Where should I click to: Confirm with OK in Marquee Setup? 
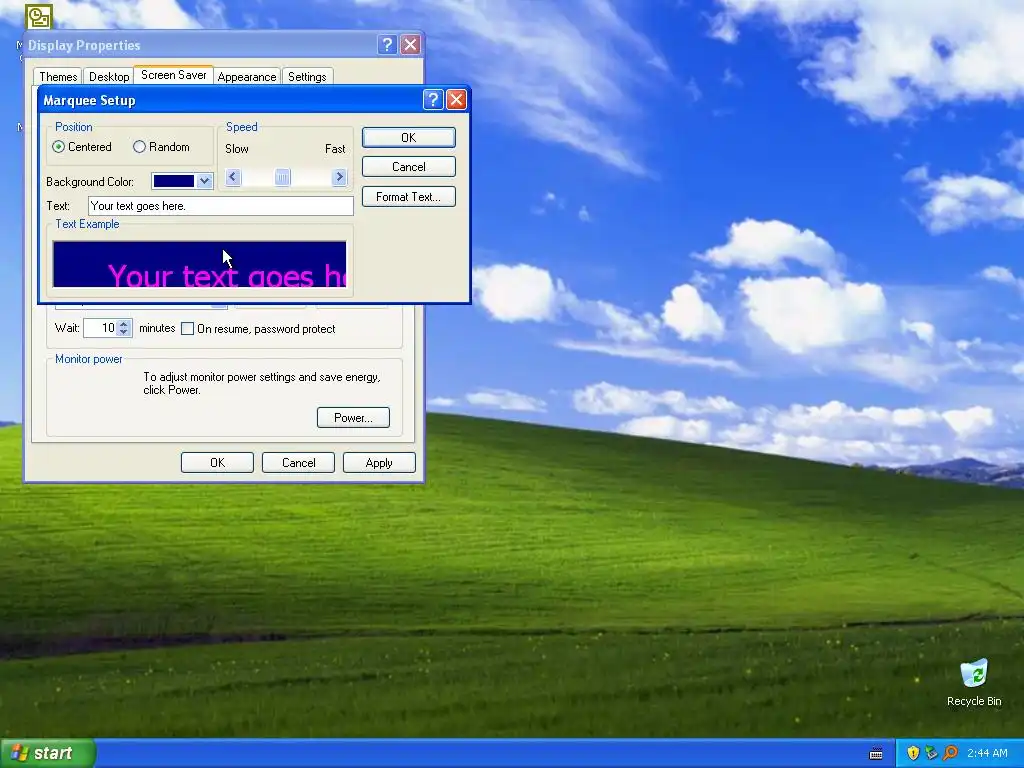(x=409, y=137)
